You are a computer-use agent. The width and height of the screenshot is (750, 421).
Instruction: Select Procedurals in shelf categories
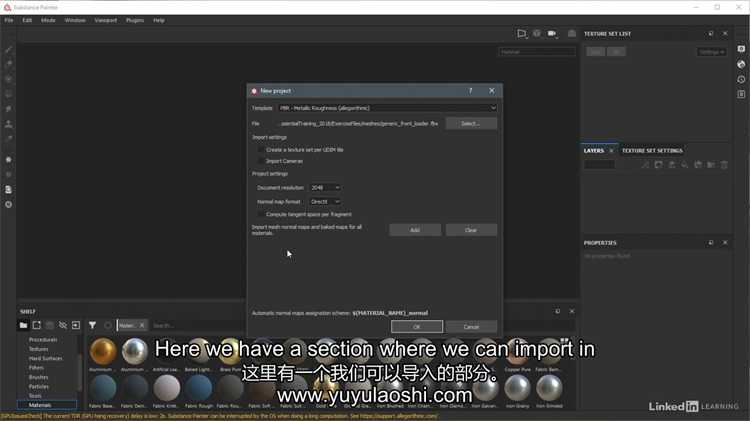(x=43, y=340)
